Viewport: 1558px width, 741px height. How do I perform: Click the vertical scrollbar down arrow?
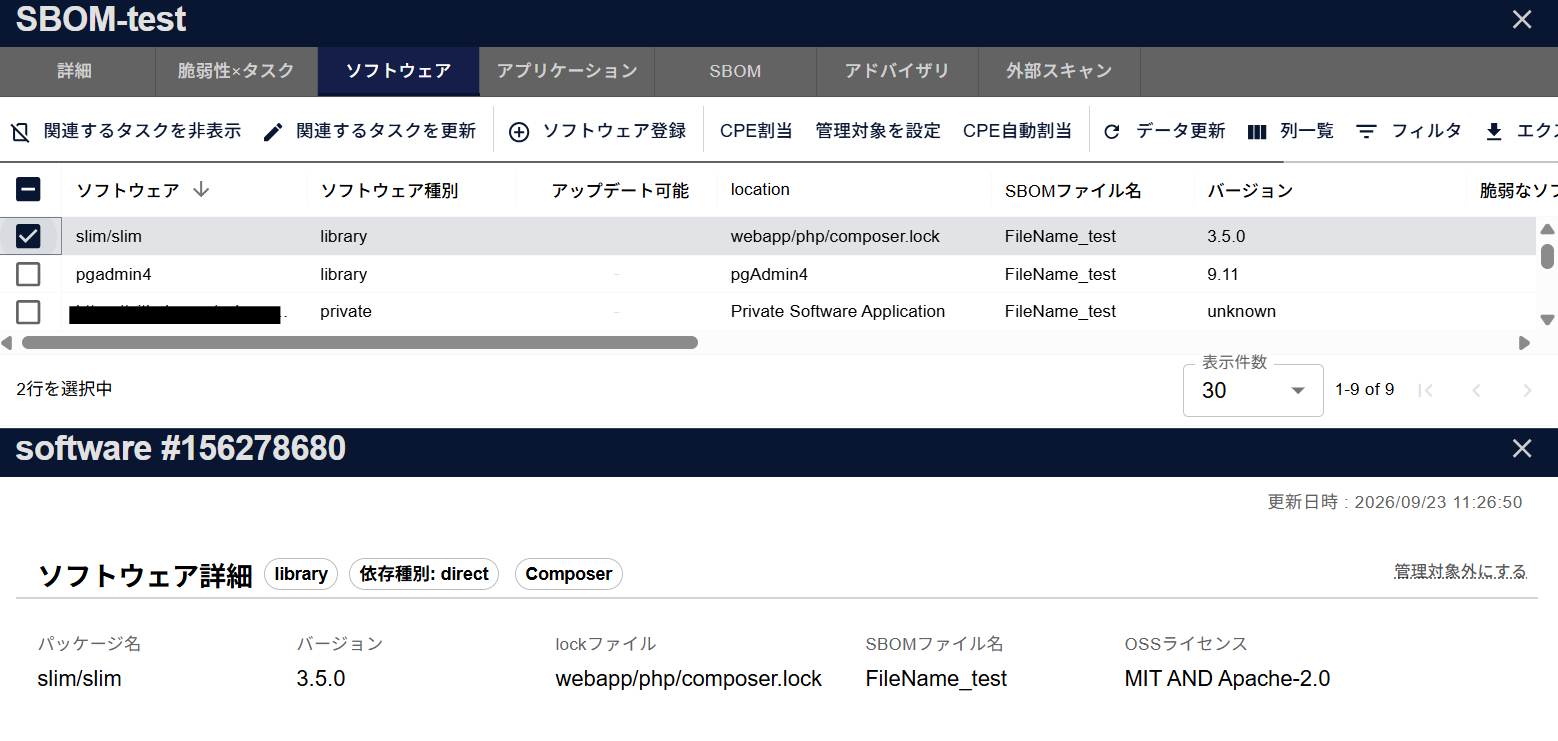click(1547, 320)
